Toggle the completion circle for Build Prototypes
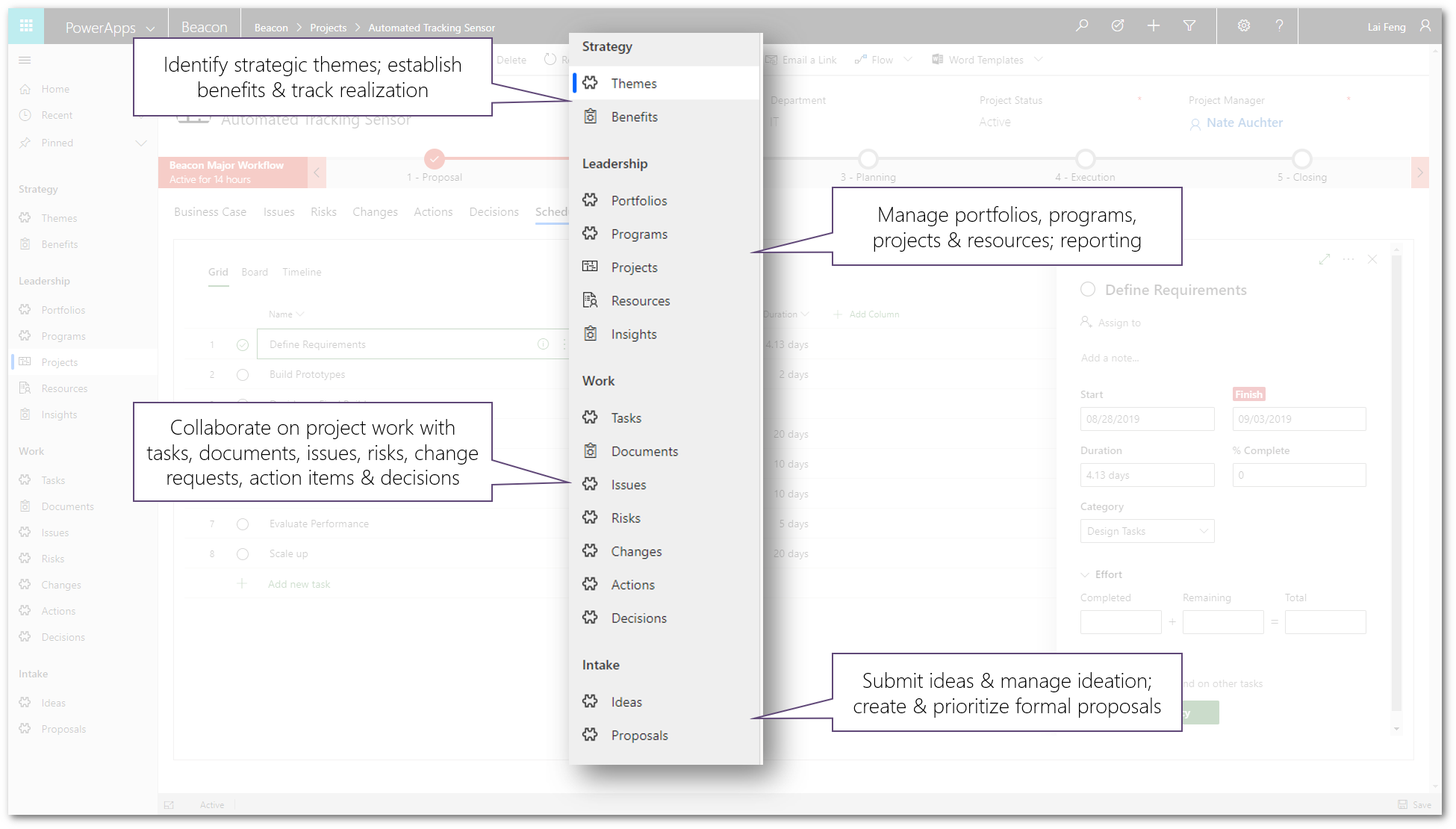Viewport: 1456px width, 829px height. 243,375
